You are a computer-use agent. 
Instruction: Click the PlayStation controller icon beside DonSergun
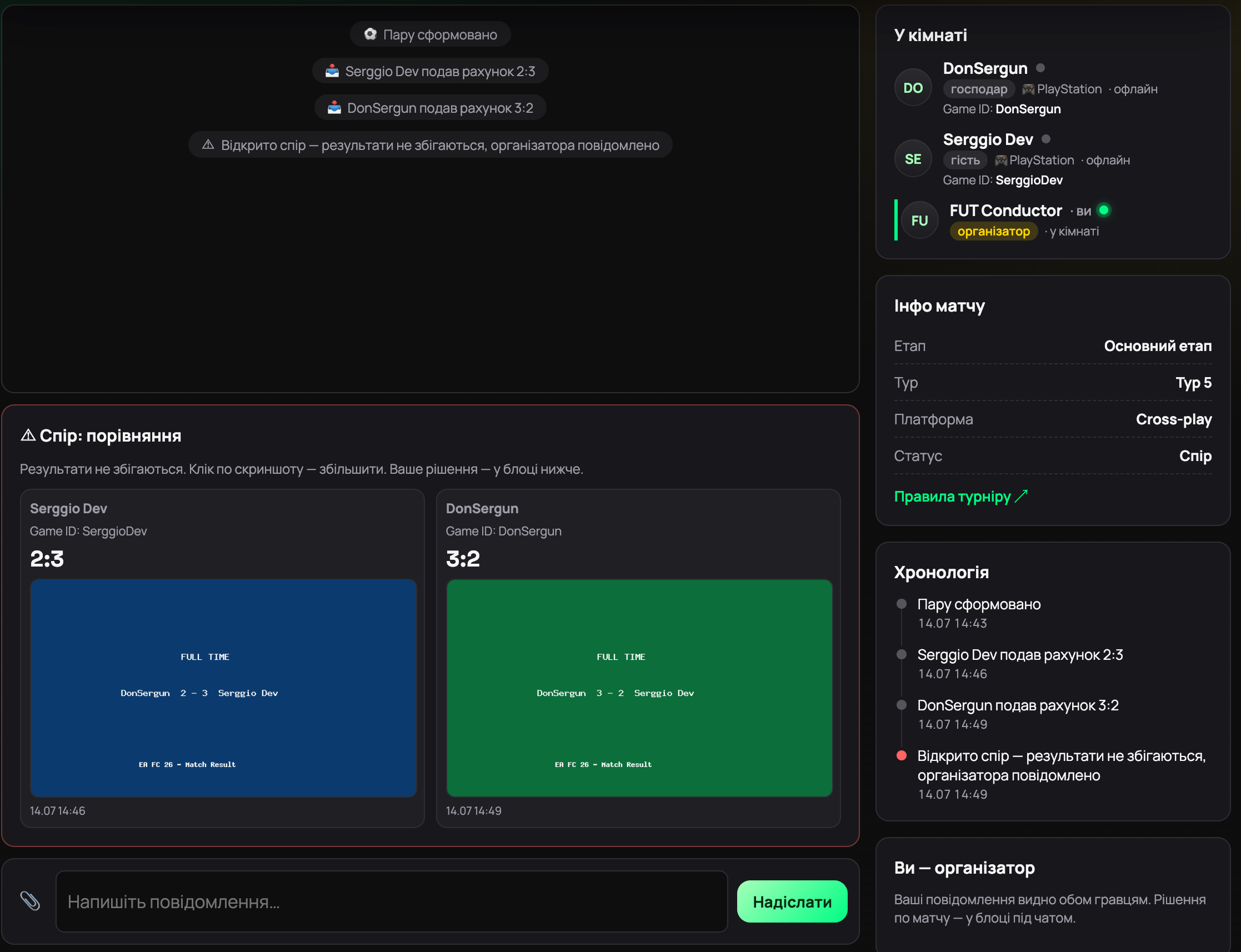[x=1028, y=89]
